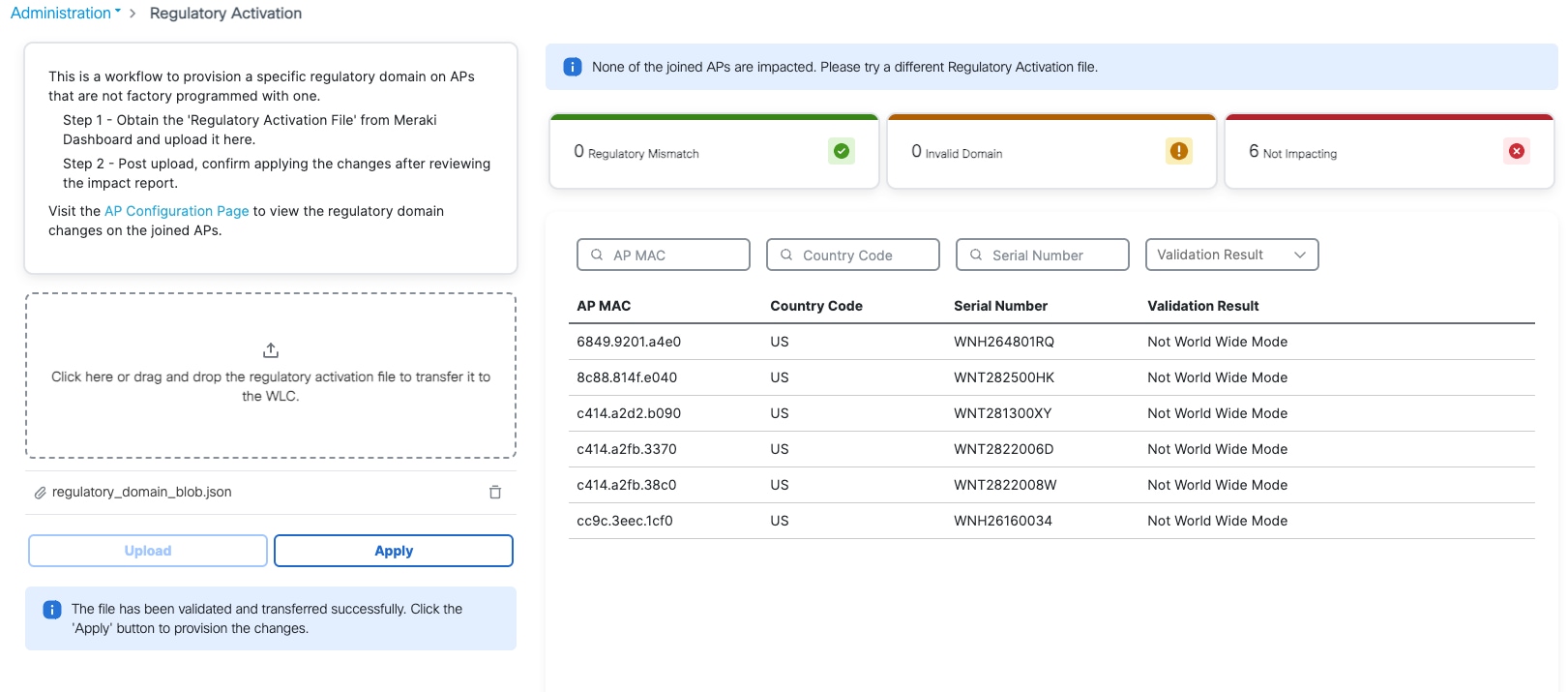Screen dimensions: 1568x692
Task: Expand the Administration breadcrumb menu
Action: [x=66, y=13]
